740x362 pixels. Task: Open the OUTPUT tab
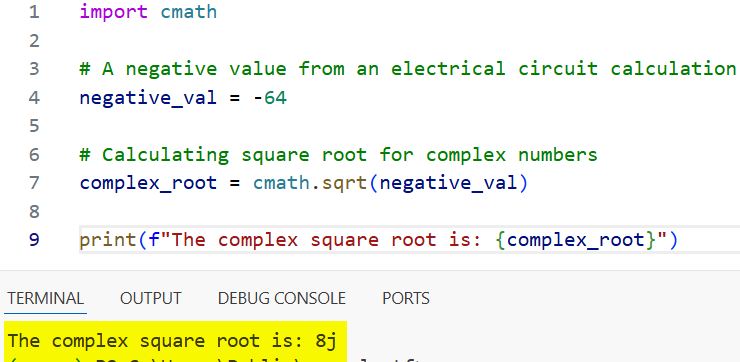(151, 298)
